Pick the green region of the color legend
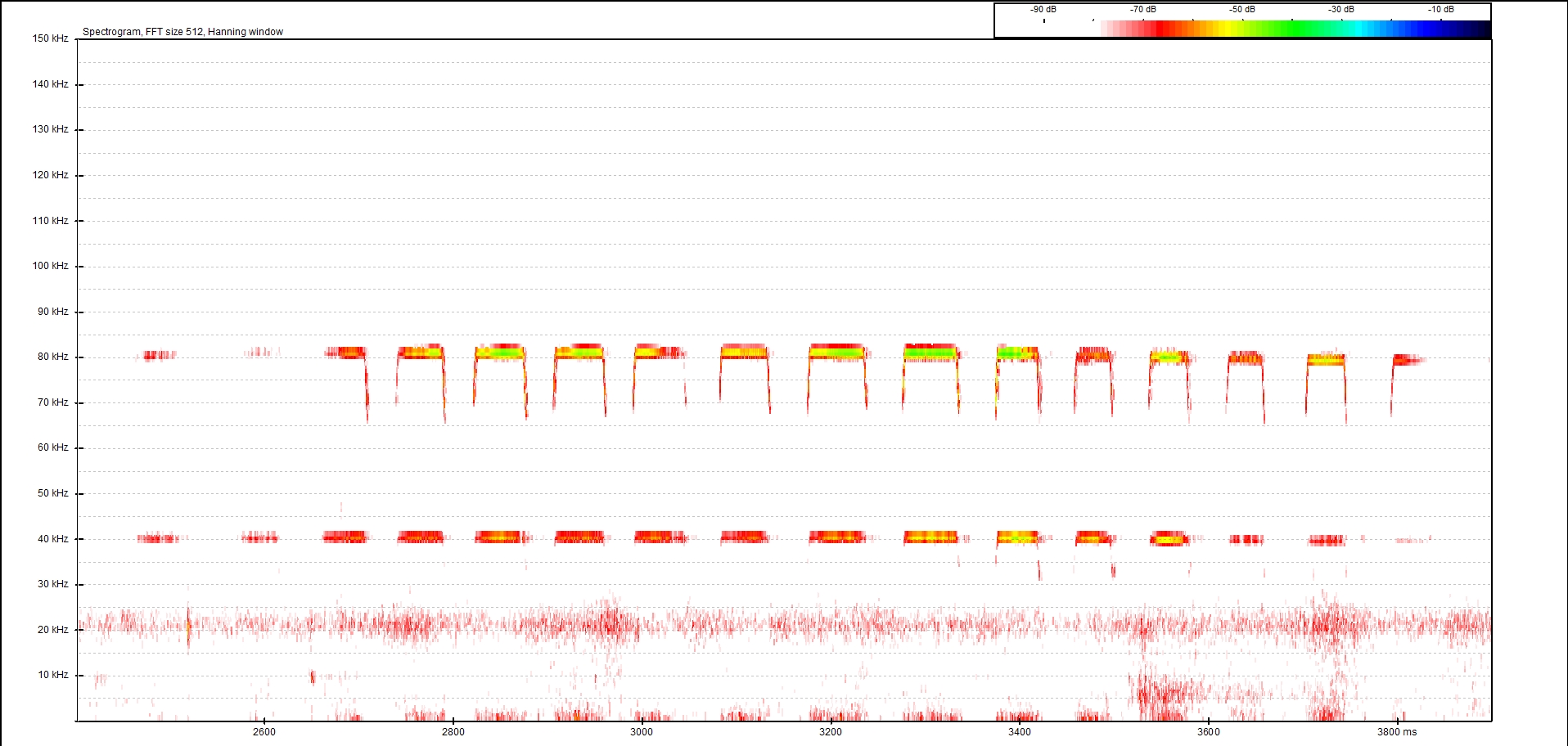The height and width of the screenshot is (746, 1568). click(x=1293, y=29)
